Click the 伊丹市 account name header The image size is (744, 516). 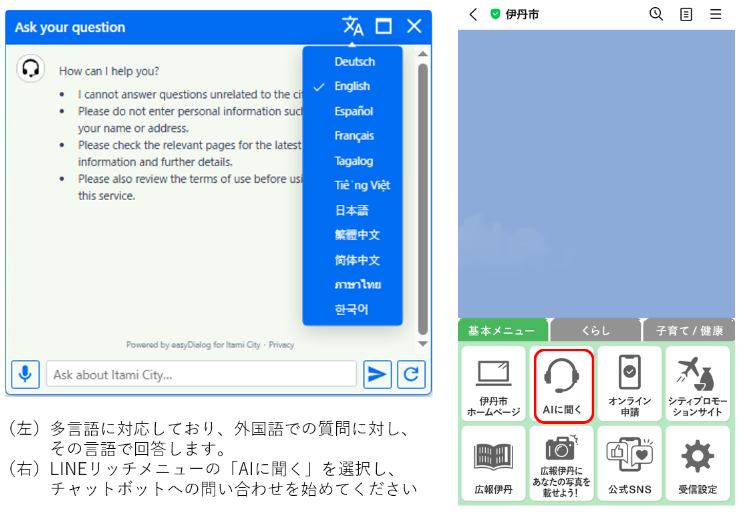coord(522,14)
